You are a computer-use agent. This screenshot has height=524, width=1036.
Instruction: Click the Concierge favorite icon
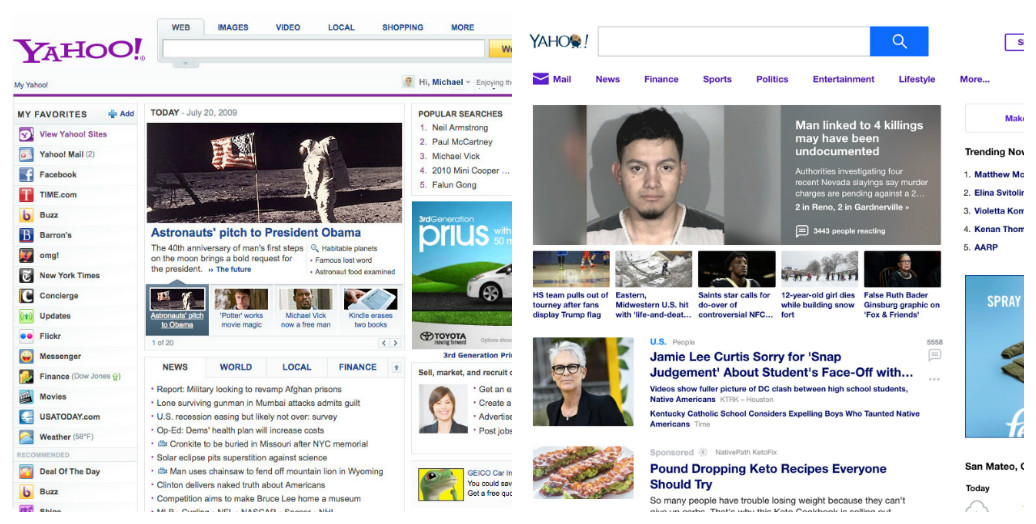26,296
